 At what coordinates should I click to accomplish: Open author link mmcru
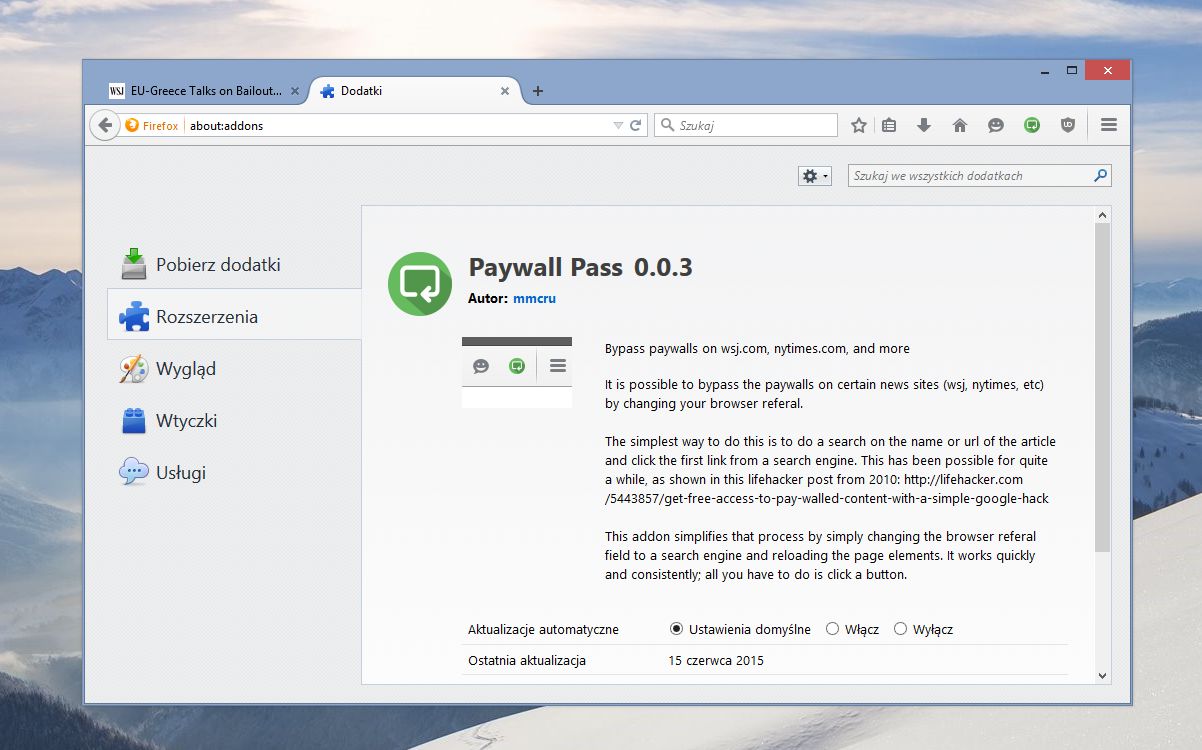coord(534,299)
